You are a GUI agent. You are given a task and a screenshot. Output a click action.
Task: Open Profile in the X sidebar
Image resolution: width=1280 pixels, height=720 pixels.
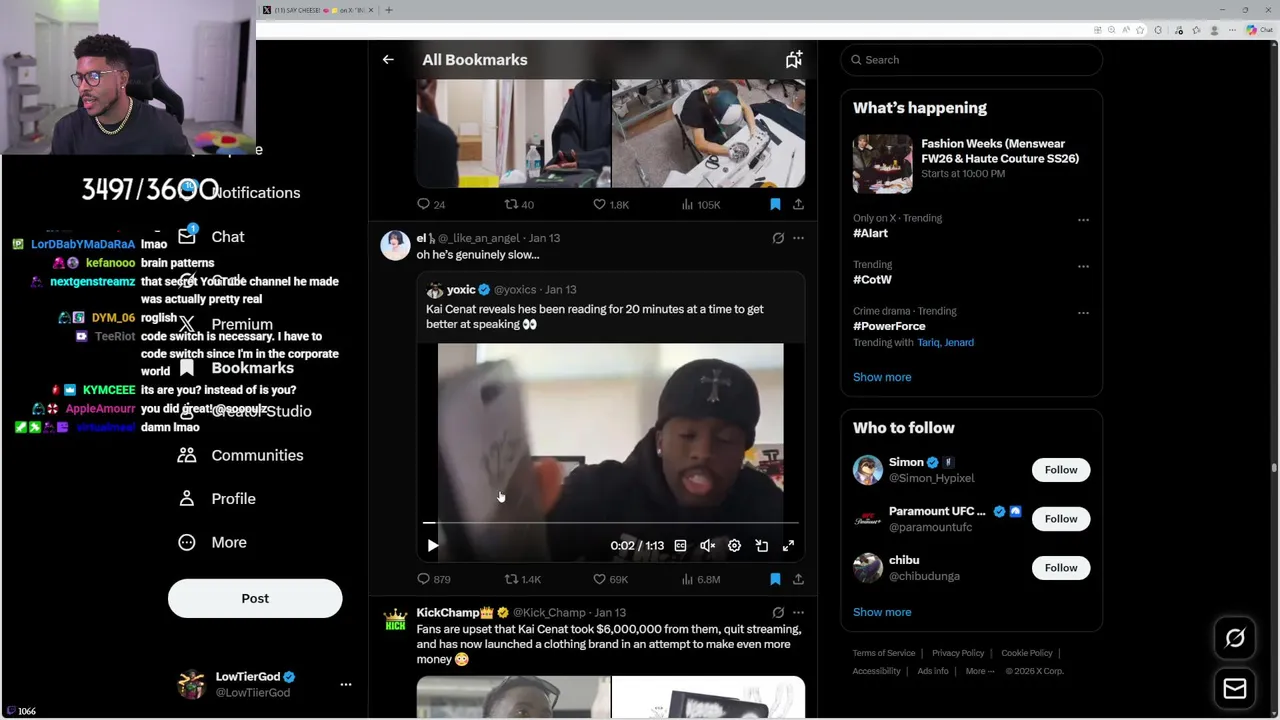(x=216, y=498)
